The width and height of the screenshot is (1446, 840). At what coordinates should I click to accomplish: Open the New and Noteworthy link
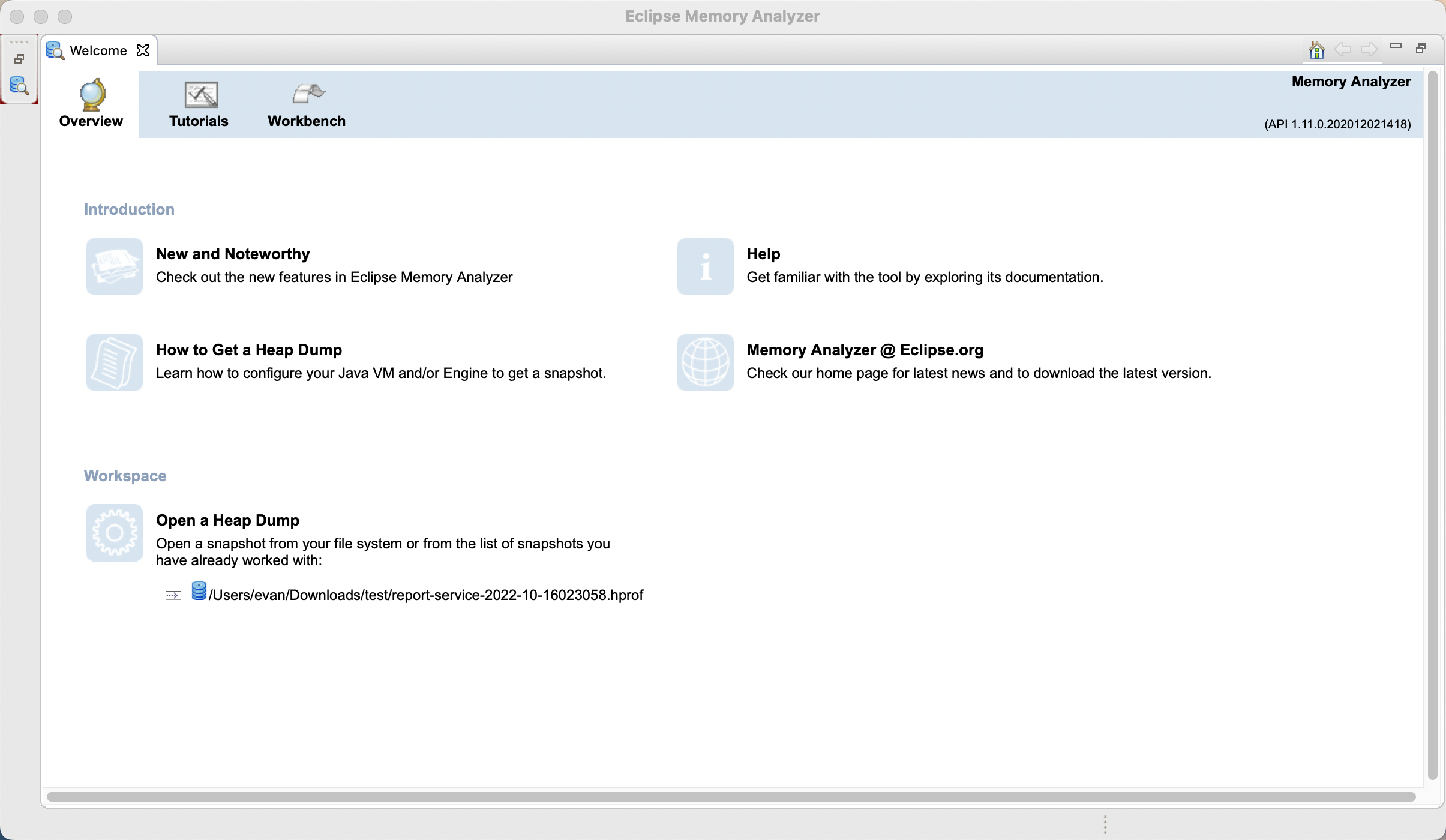pos(233,254)
